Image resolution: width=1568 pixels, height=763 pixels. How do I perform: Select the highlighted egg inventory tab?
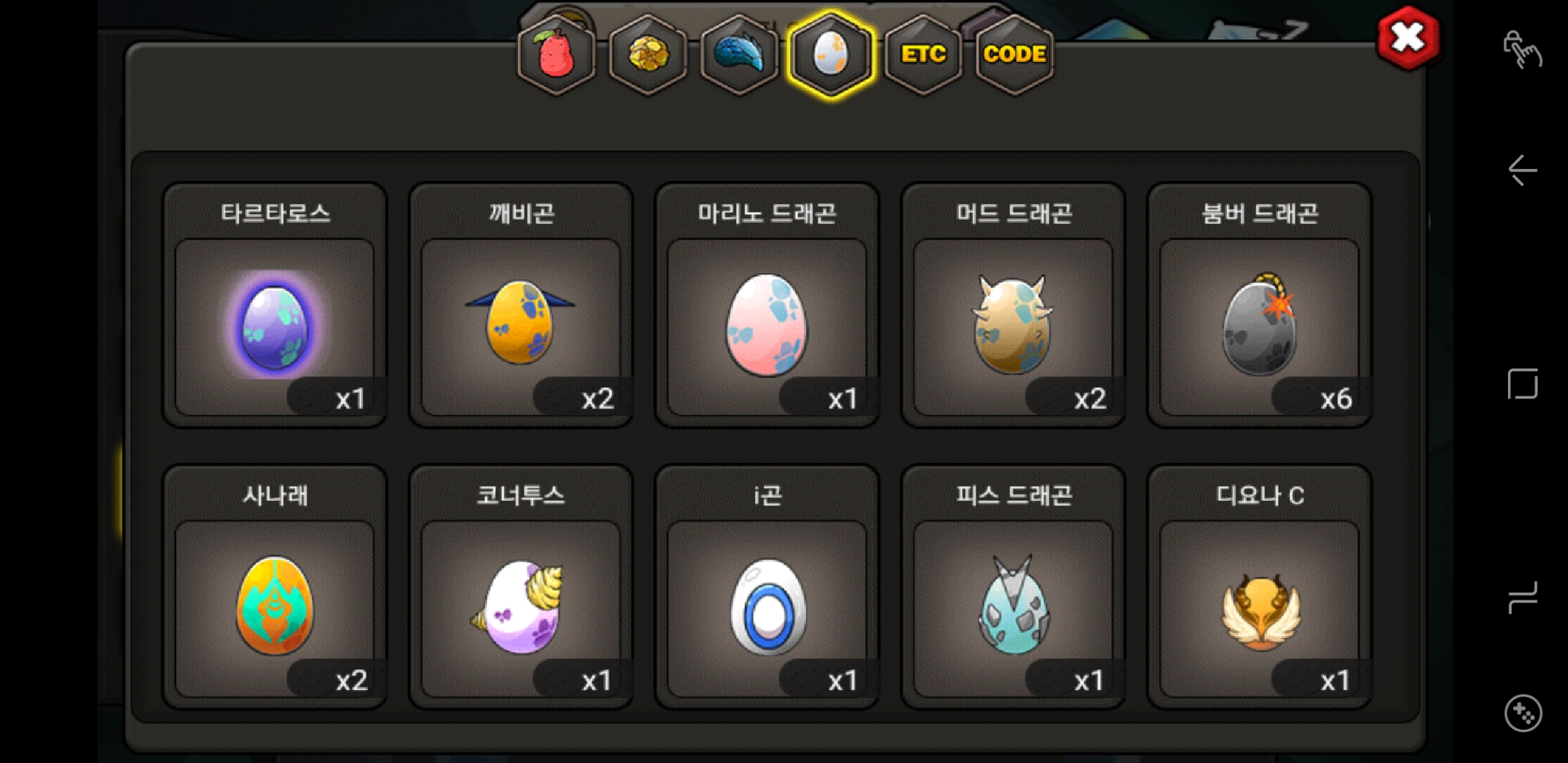pos(831,54)
